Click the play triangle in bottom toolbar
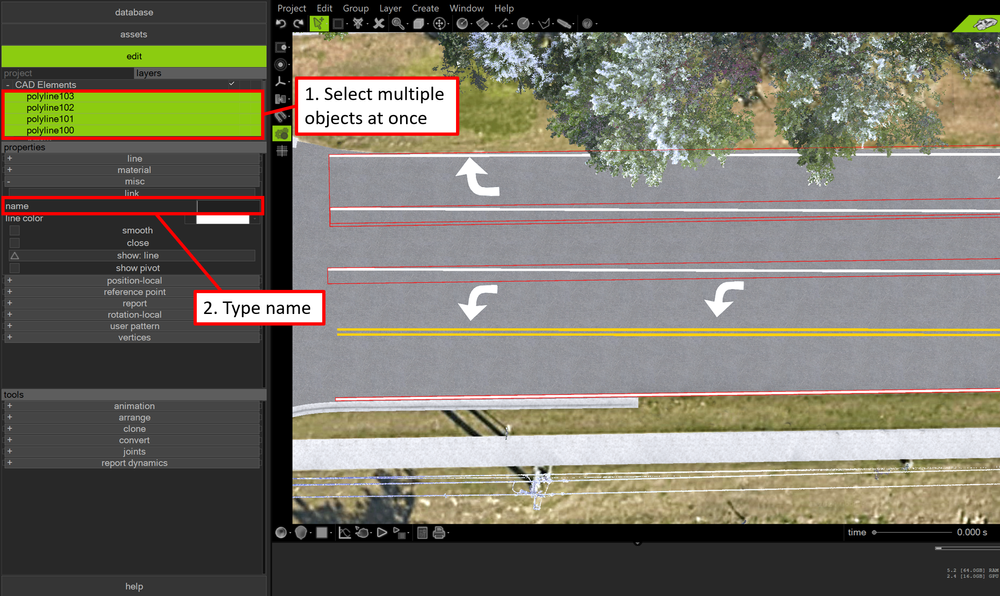This screenshot has height=596, width=1000. [381, 532]
